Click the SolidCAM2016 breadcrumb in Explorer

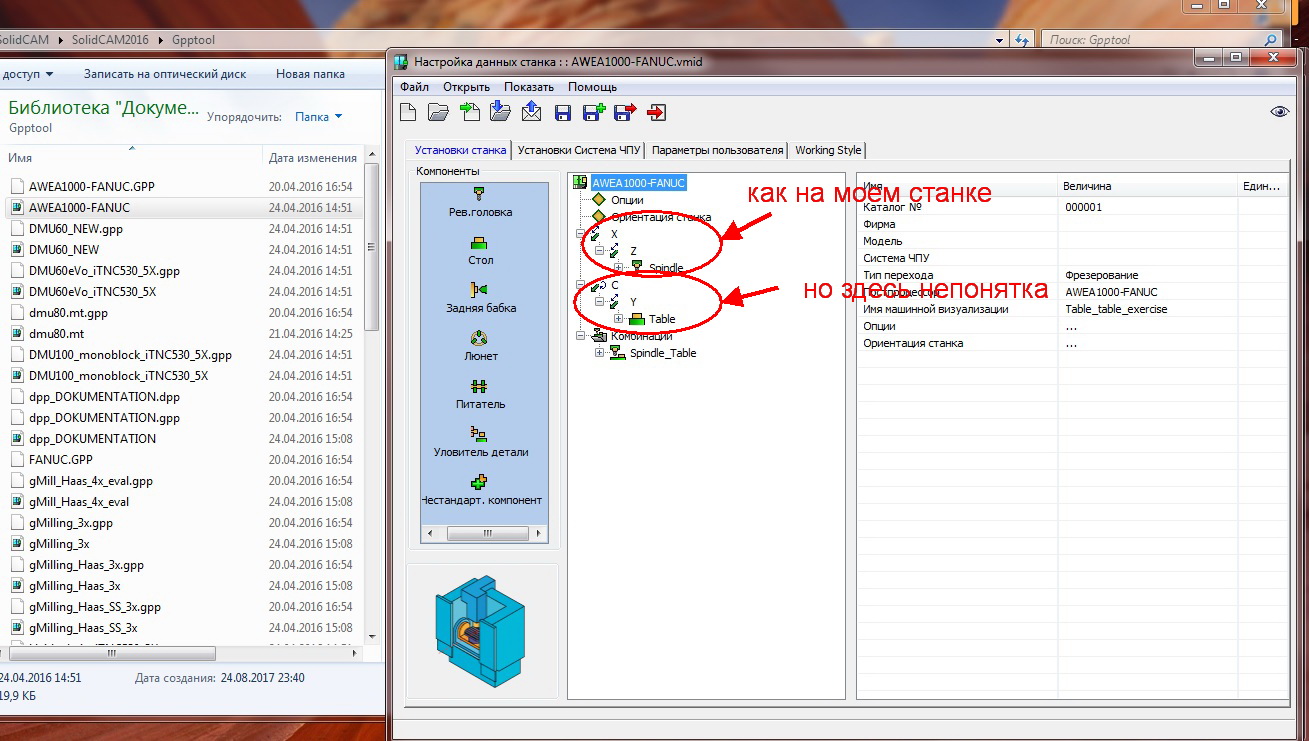click(109, 40)
